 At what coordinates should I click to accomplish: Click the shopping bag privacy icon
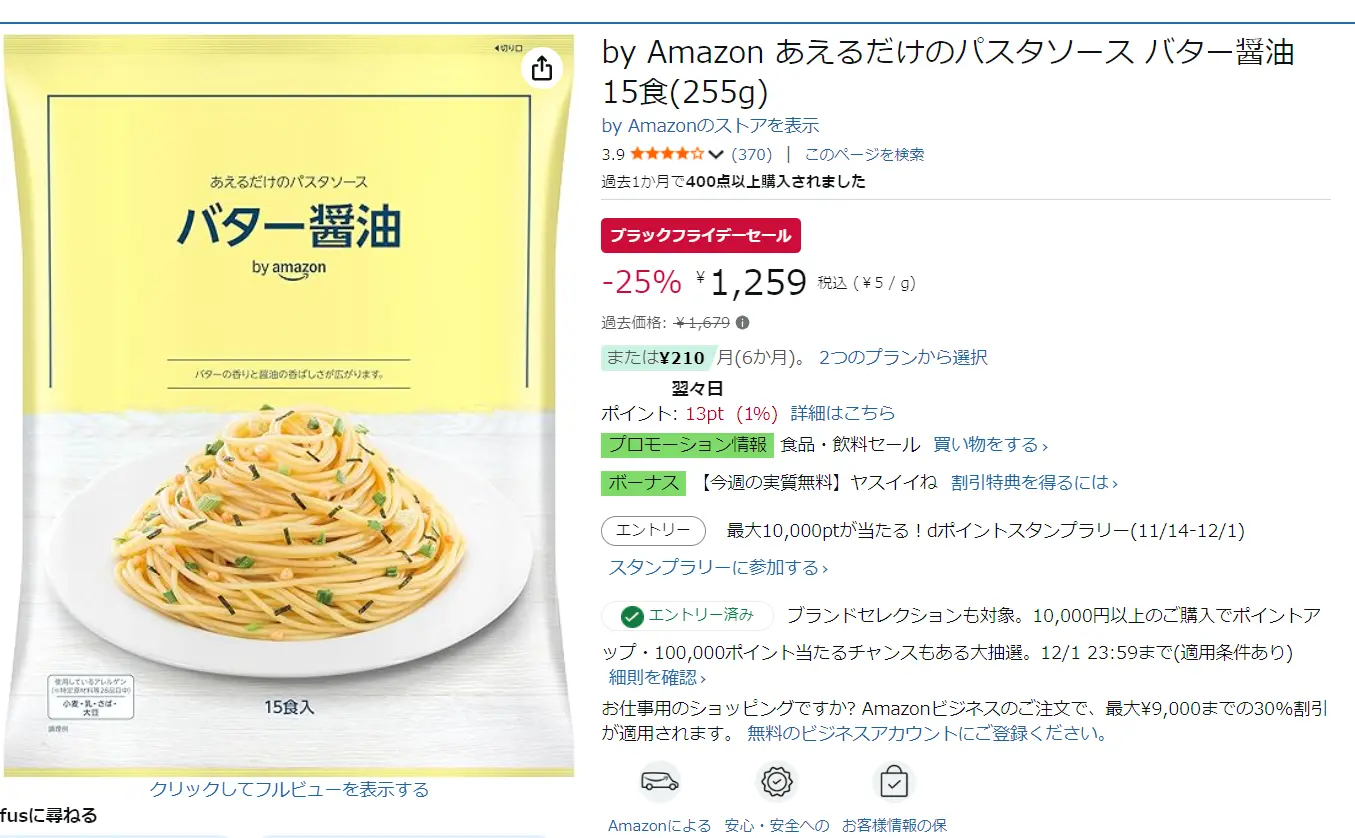(893, 781)
